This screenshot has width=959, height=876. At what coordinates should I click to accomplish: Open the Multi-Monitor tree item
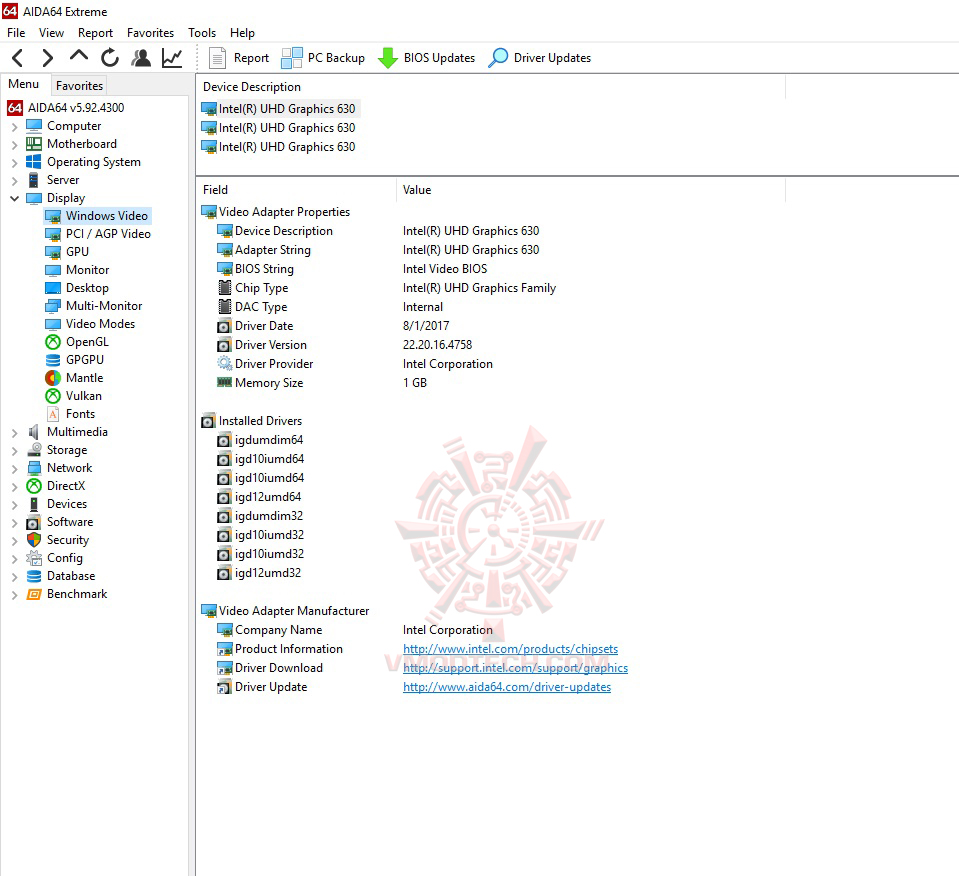click(x=94, y=306)
